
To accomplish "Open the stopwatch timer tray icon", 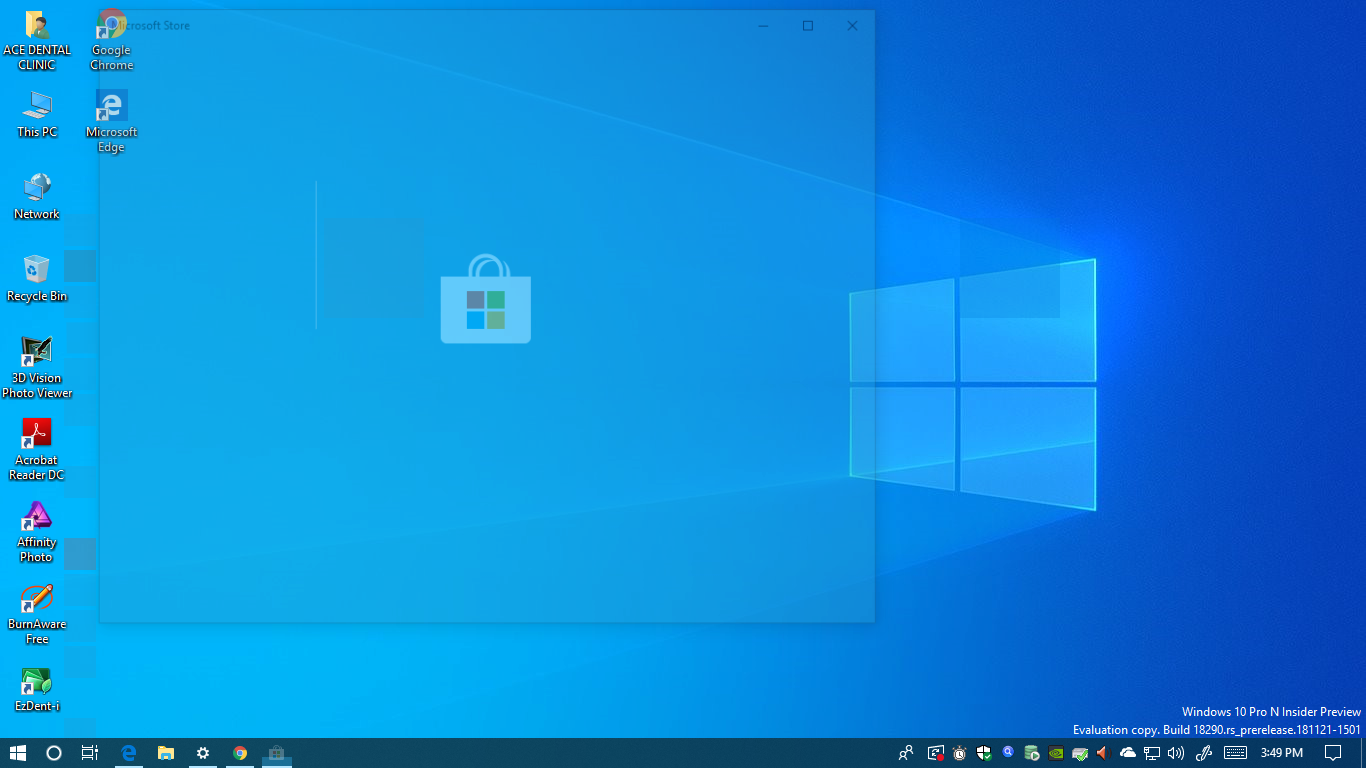I will coord(960,753).
